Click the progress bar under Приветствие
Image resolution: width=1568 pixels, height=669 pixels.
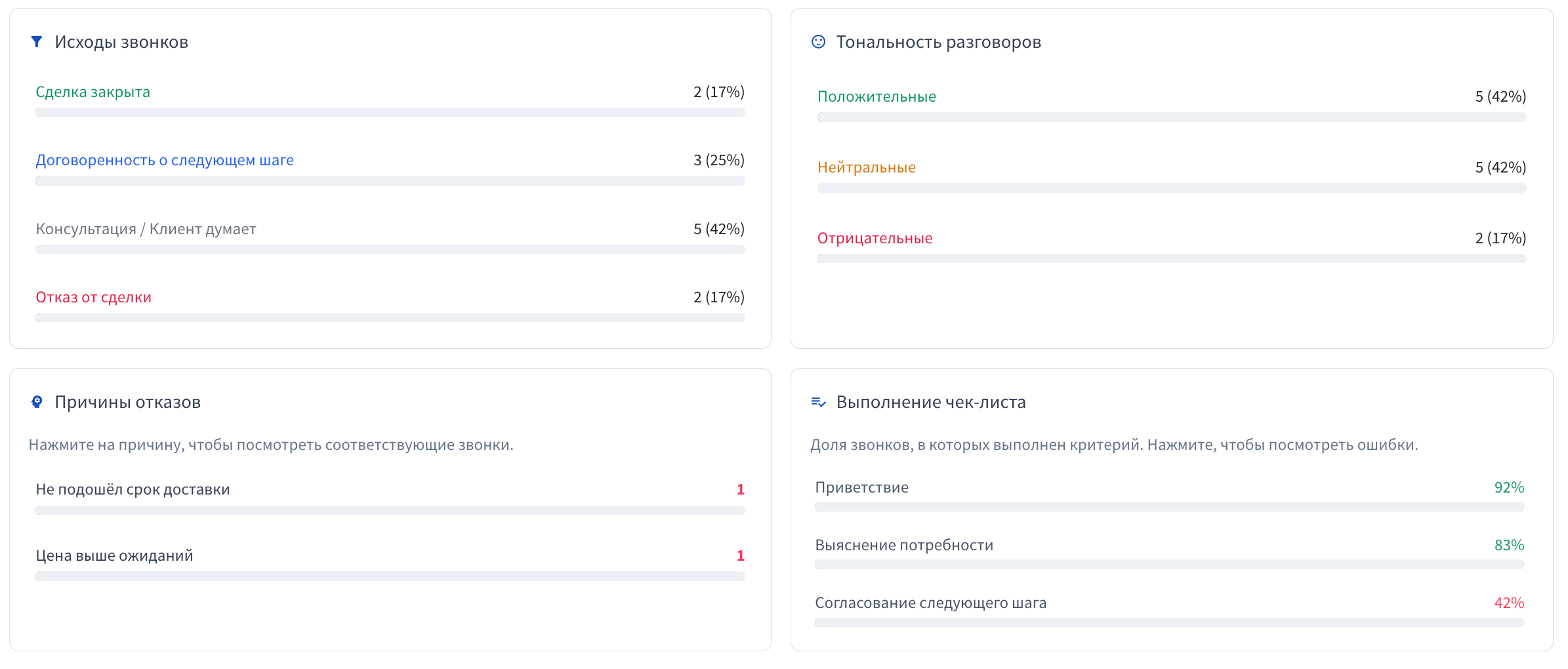[x=1169, y=507]
